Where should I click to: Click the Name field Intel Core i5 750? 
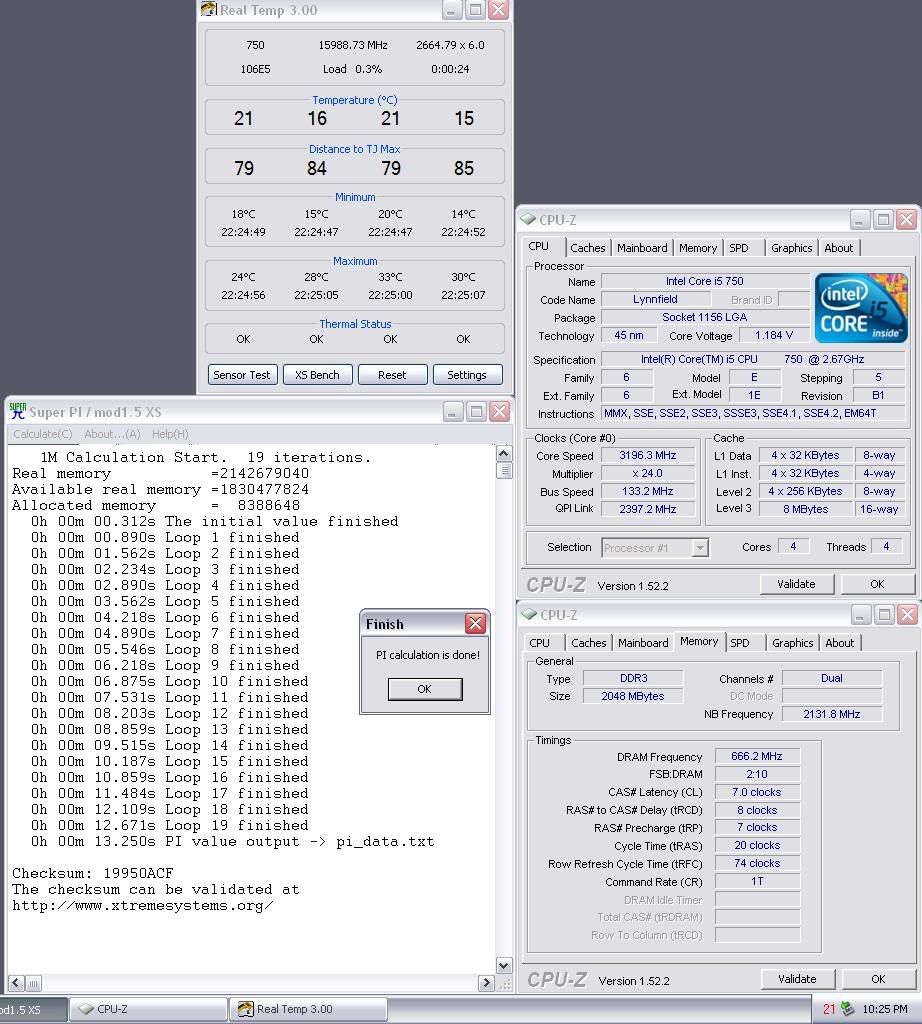coord(705,281)
